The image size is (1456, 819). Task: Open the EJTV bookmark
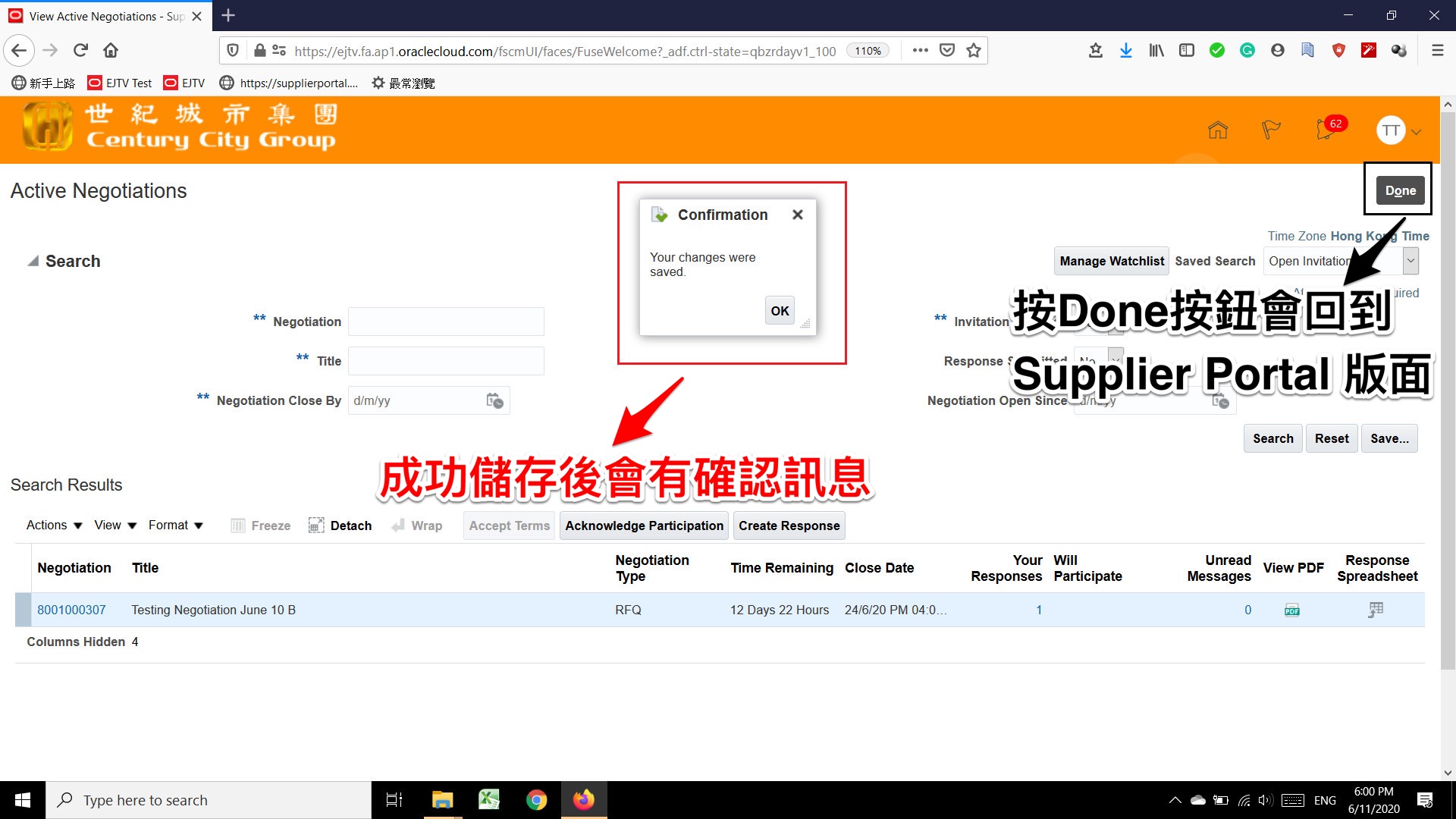pos(184,83)
